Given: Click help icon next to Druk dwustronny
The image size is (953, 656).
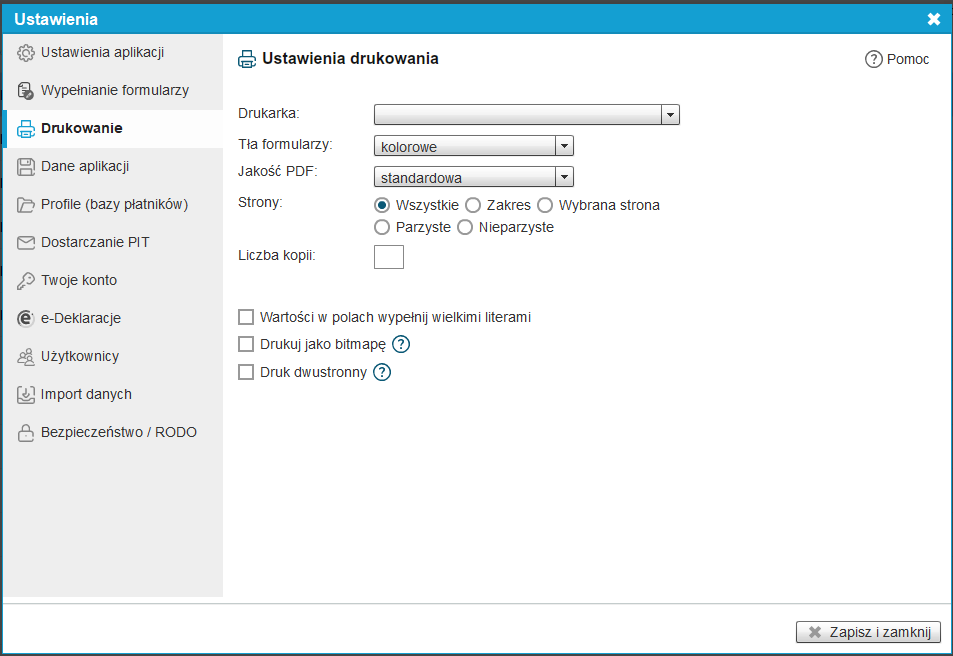Looking at the screenshot, I should click(x=382, y=373).
